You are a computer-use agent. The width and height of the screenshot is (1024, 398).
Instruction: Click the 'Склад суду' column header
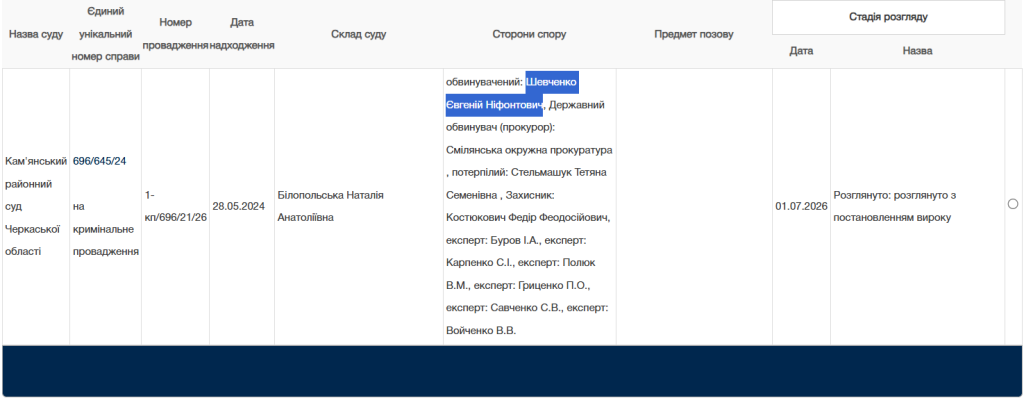coord(359,35)
